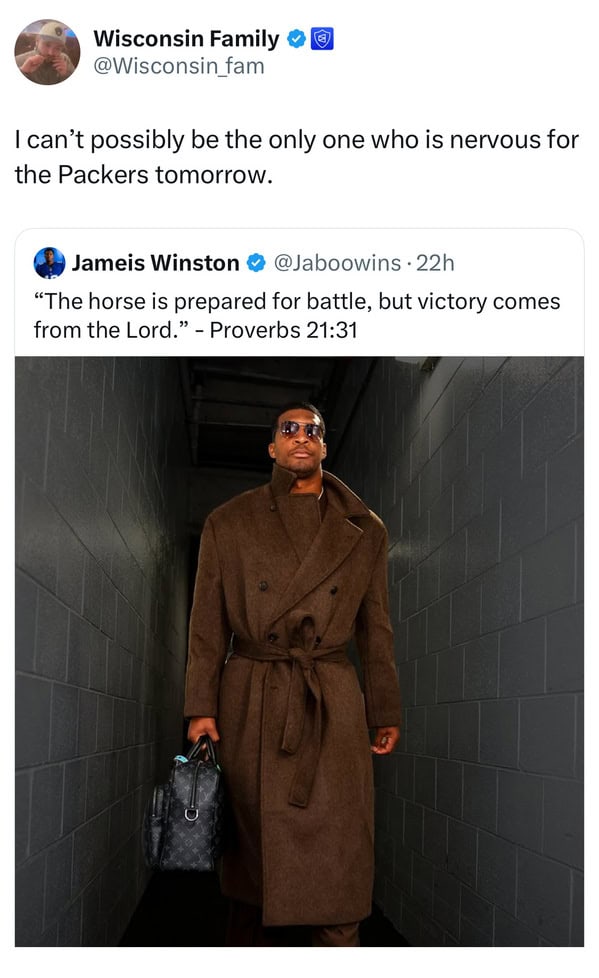Click the 22h timestamp on the quoted tweet
Screen dimensions: 599x978
click(435, 263)
